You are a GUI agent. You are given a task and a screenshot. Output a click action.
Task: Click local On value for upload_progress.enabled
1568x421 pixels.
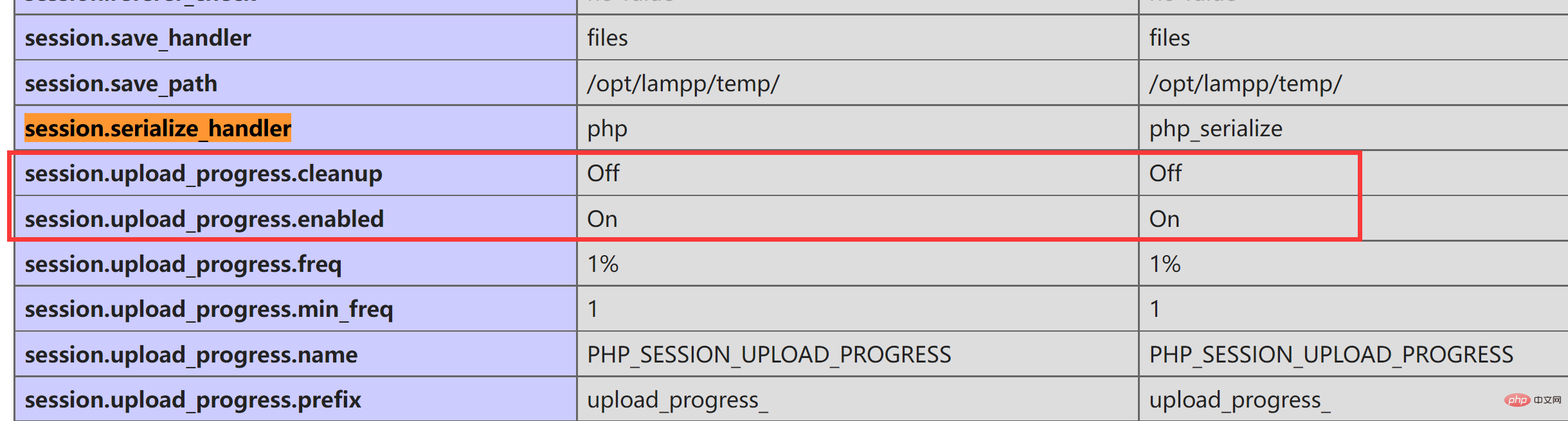pyautogui.click(x=602, y=219)
